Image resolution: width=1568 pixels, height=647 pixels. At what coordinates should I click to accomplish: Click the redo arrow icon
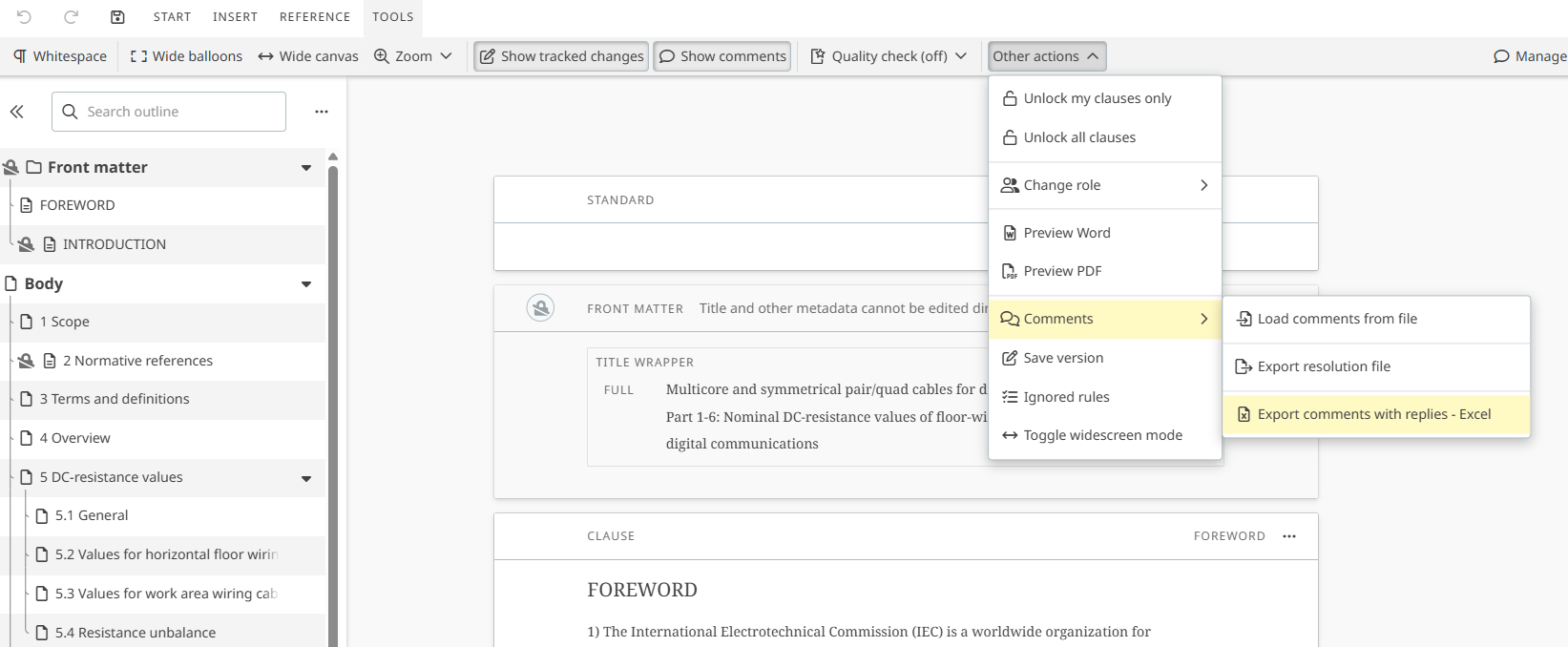coord(71,17)
